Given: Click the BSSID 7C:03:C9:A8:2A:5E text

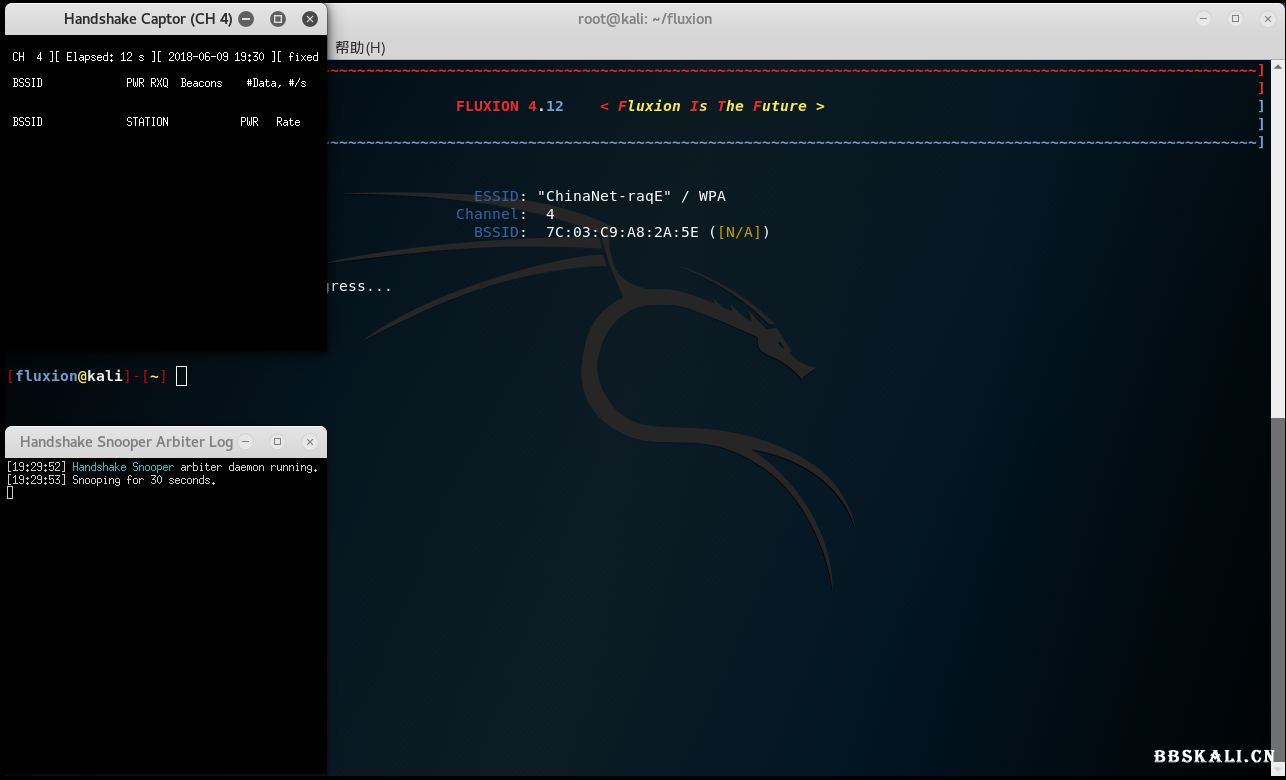Looking at the screenshot, I should coord(622,232).
